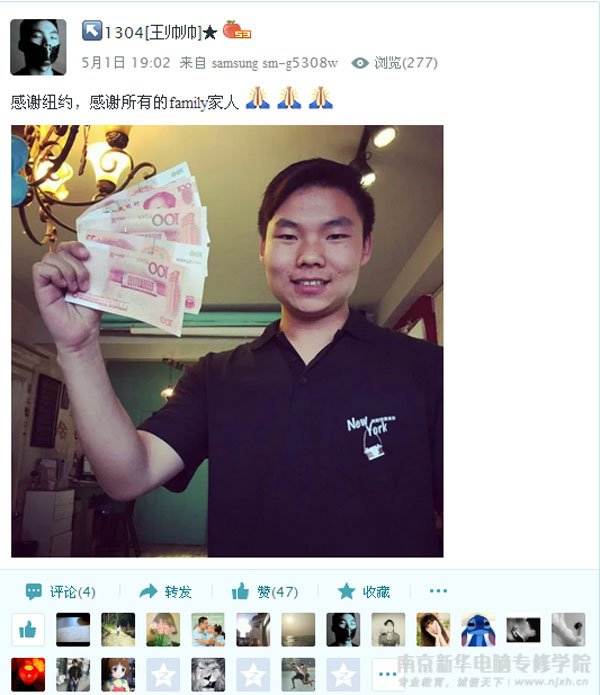Open the blue Stitch avatar liker

(478, 629)
